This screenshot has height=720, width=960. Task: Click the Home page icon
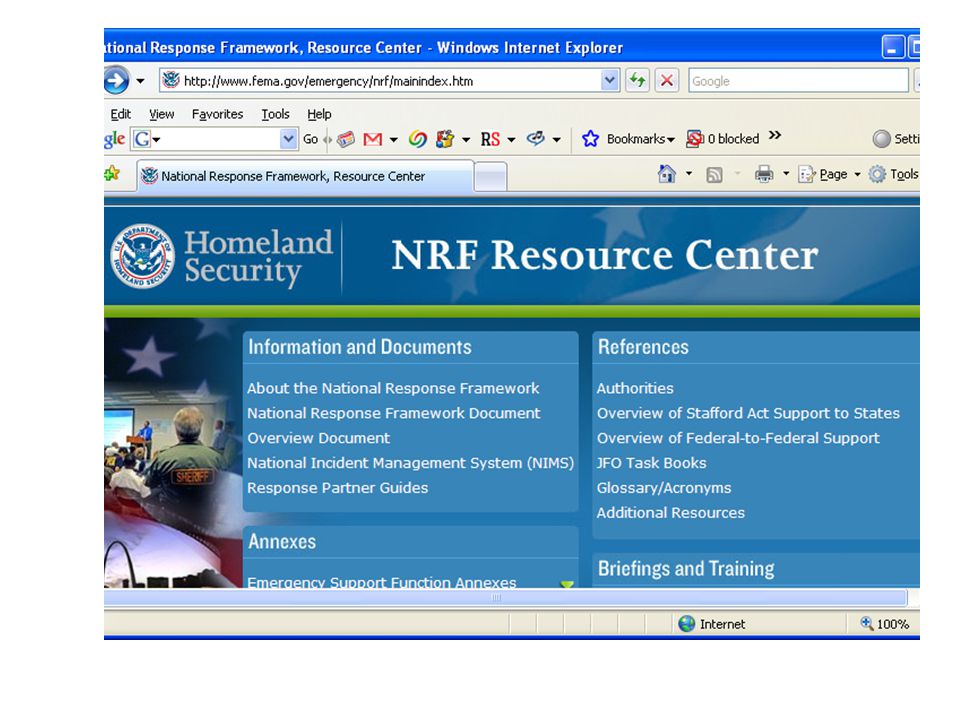click(x=667, y=174)
